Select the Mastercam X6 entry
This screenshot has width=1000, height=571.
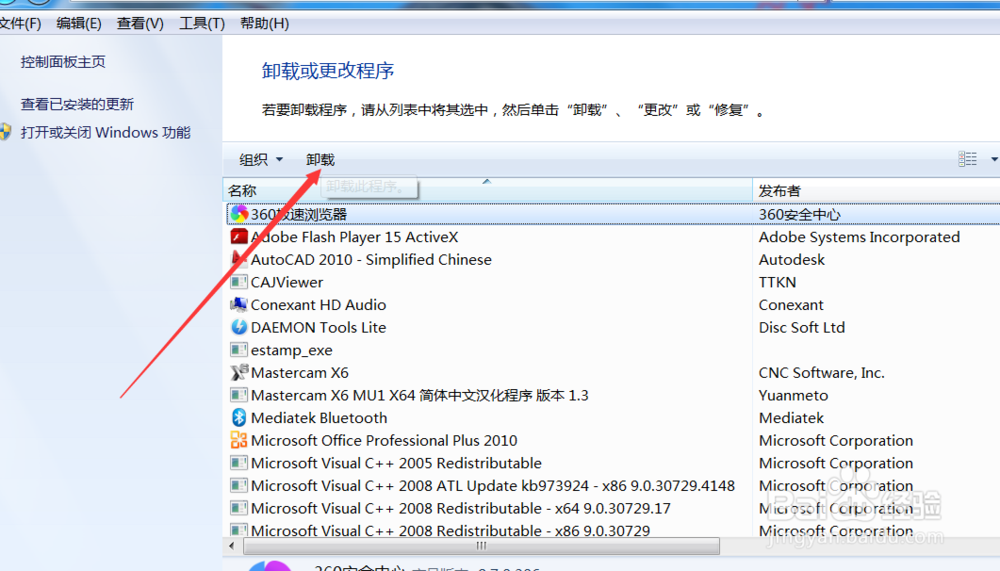tap(300, 373)
